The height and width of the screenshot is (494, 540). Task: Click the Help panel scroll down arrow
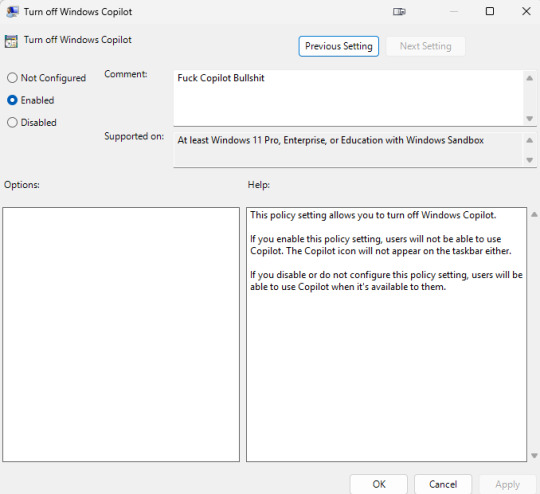pos(534,456)
